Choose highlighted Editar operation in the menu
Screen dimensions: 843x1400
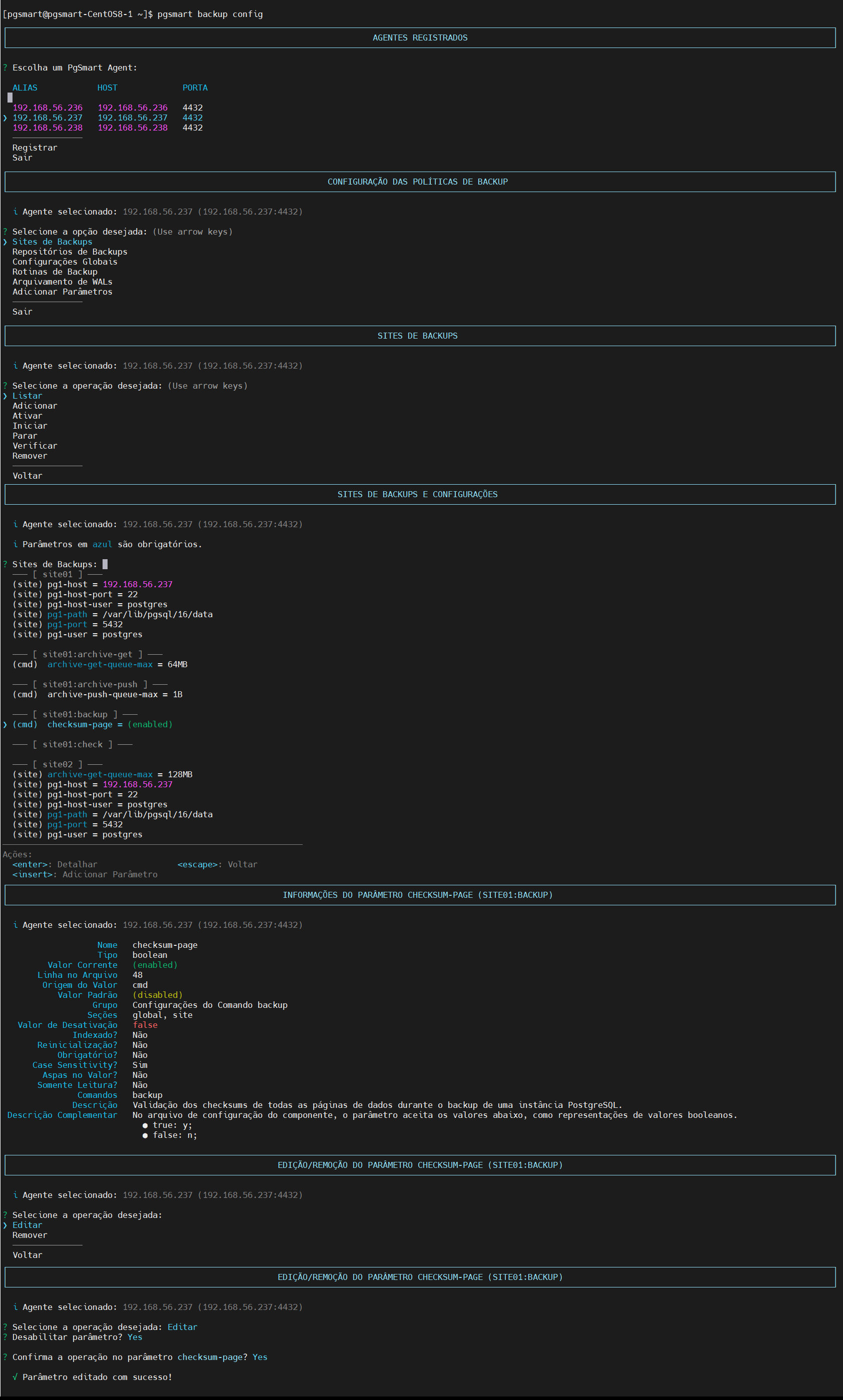[x=28, y=1225]
